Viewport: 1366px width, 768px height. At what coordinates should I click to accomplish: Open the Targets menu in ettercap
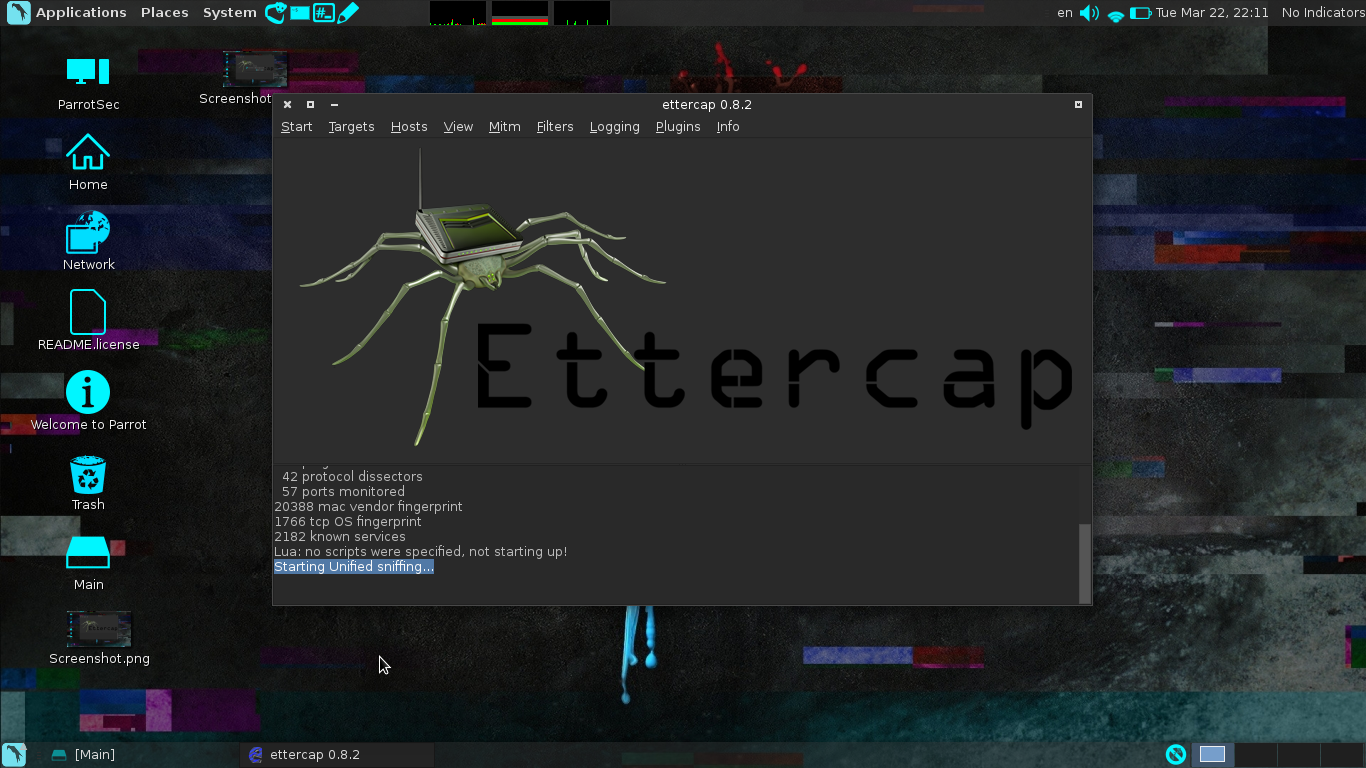click(351, 127)
